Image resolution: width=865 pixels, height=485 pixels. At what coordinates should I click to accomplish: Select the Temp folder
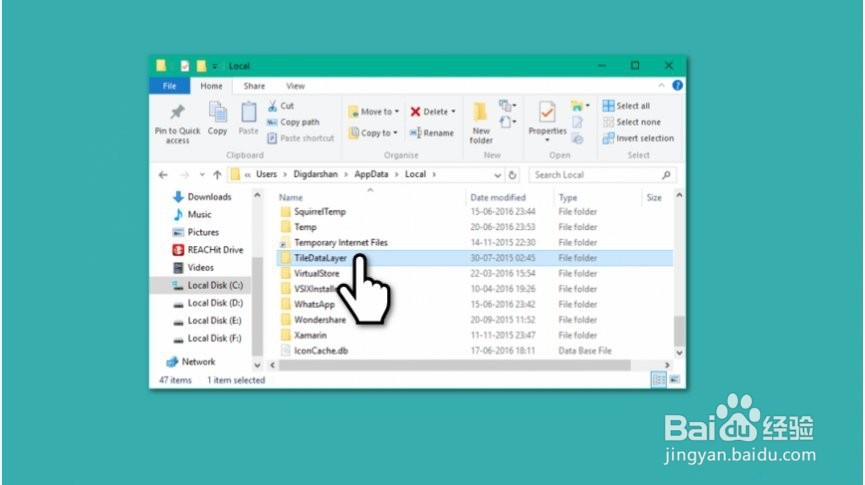coord(474,227)
